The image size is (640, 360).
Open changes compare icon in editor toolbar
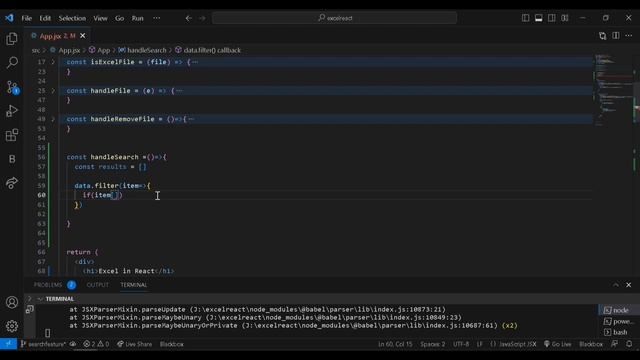[x=602, y=36]
